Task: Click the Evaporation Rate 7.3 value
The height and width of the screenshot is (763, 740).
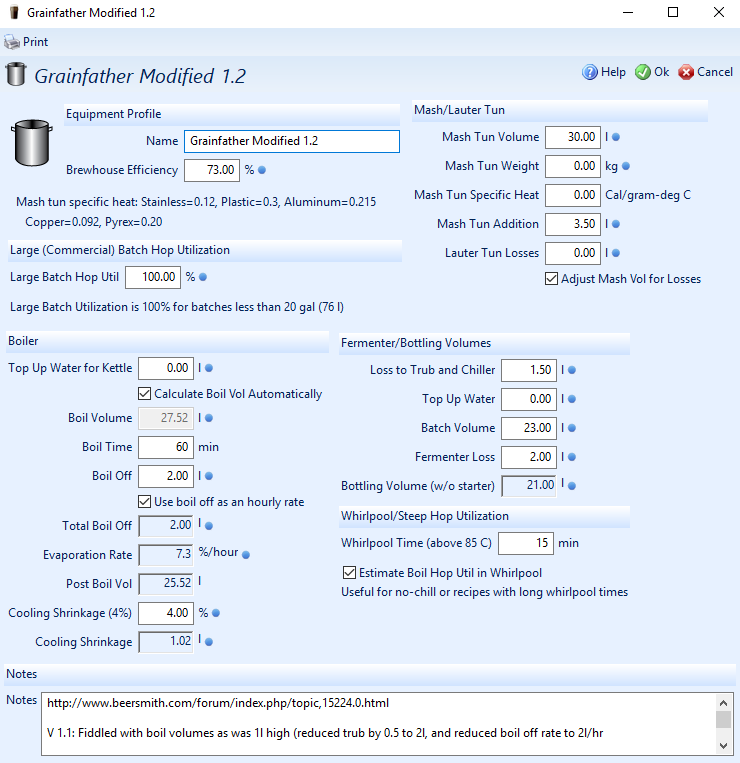Action: pos(166,555)
